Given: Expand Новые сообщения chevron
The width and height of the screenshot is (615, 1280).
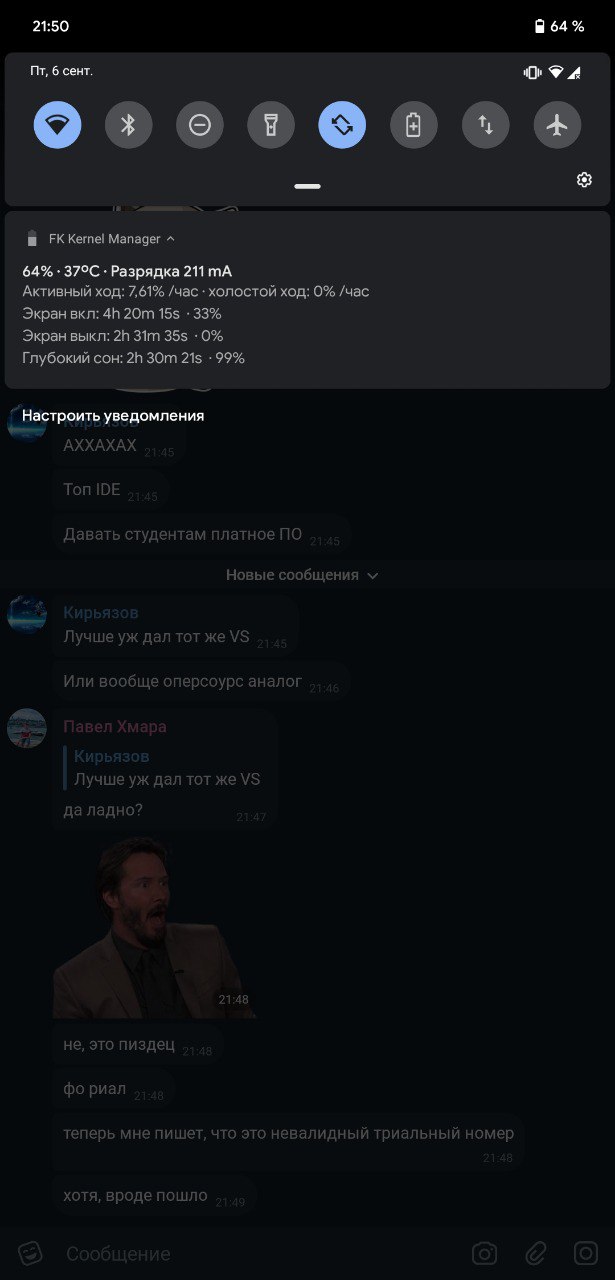Looking at the screenshot, I should click(373, 576).
